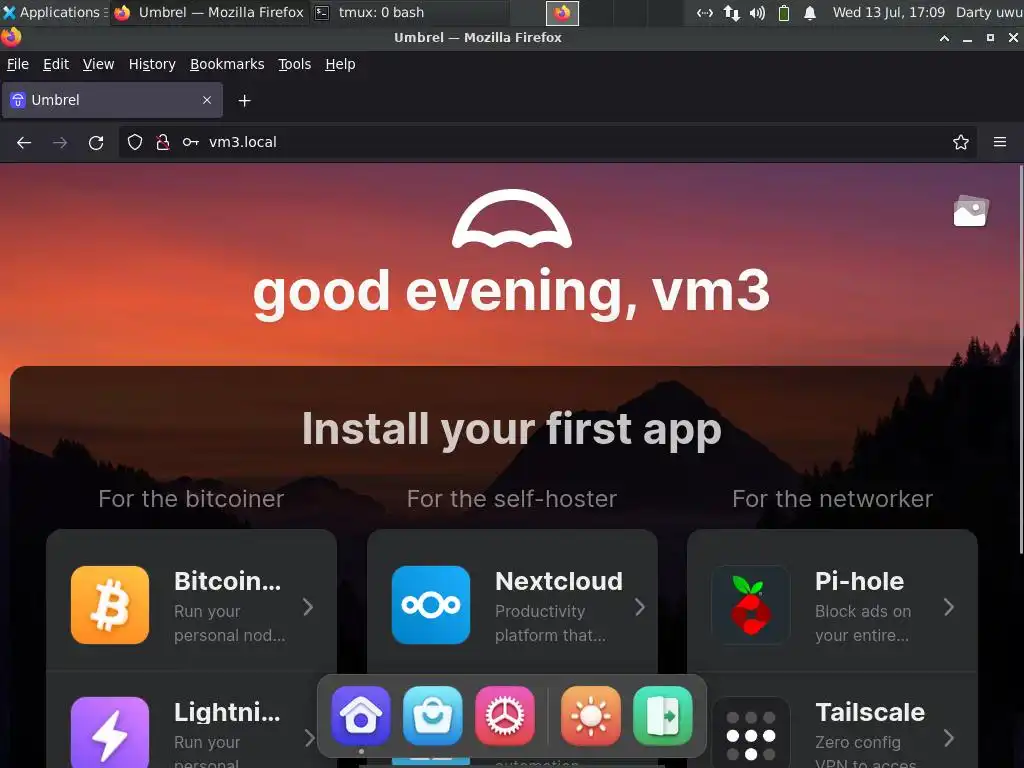
Task: Open the Nextcloud app title link
Action: (559, 581)
